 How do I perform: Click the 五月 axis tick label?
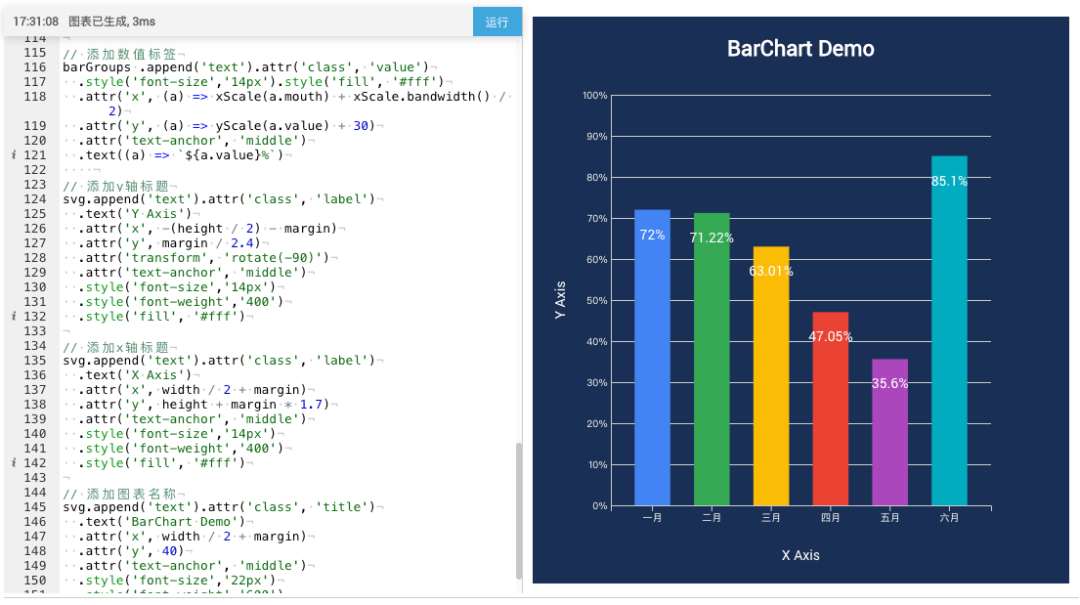coord(890,518)
